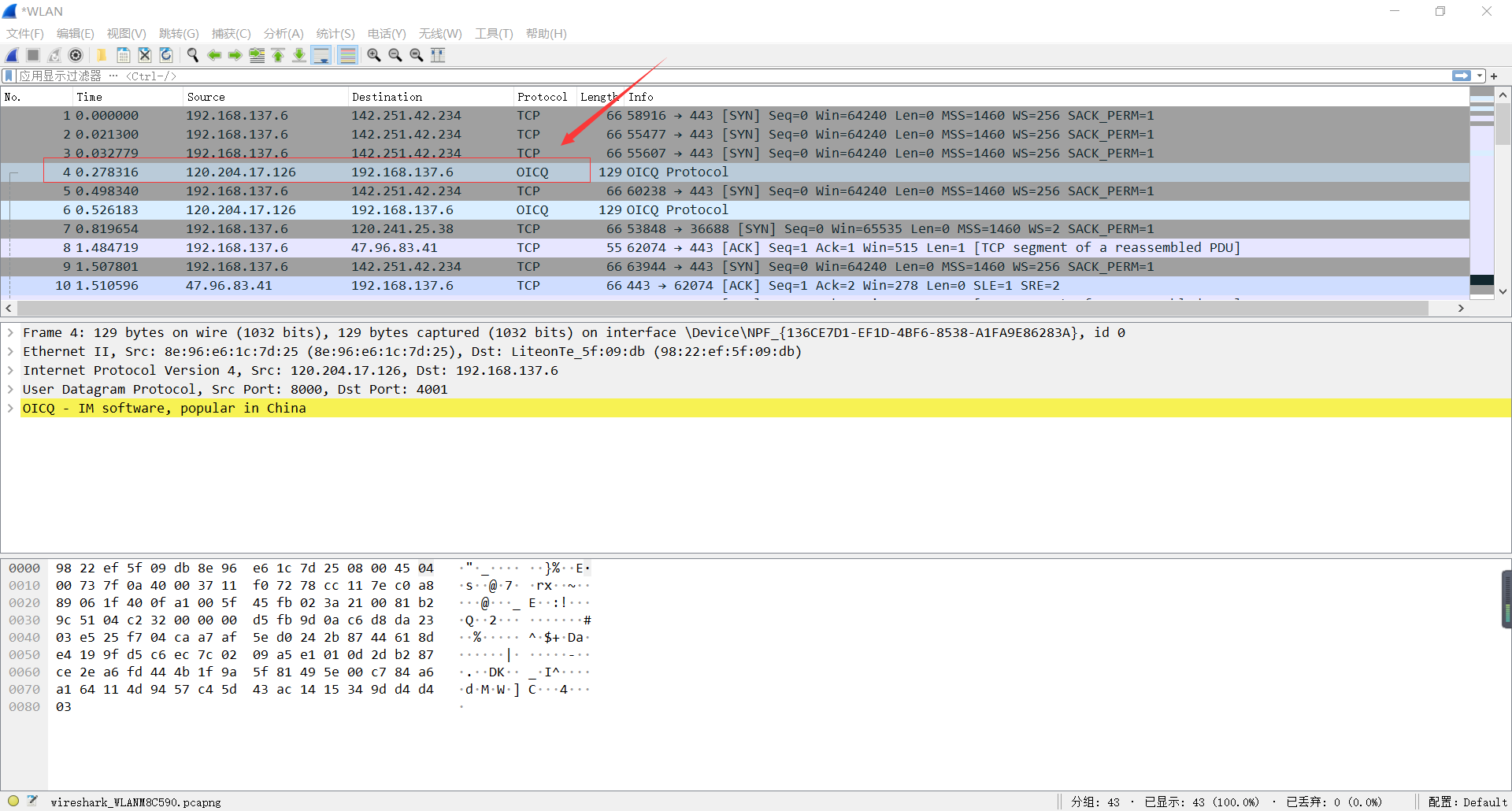
Task: Open the 捕获(C) menu
Action: (x=232, y=34)
